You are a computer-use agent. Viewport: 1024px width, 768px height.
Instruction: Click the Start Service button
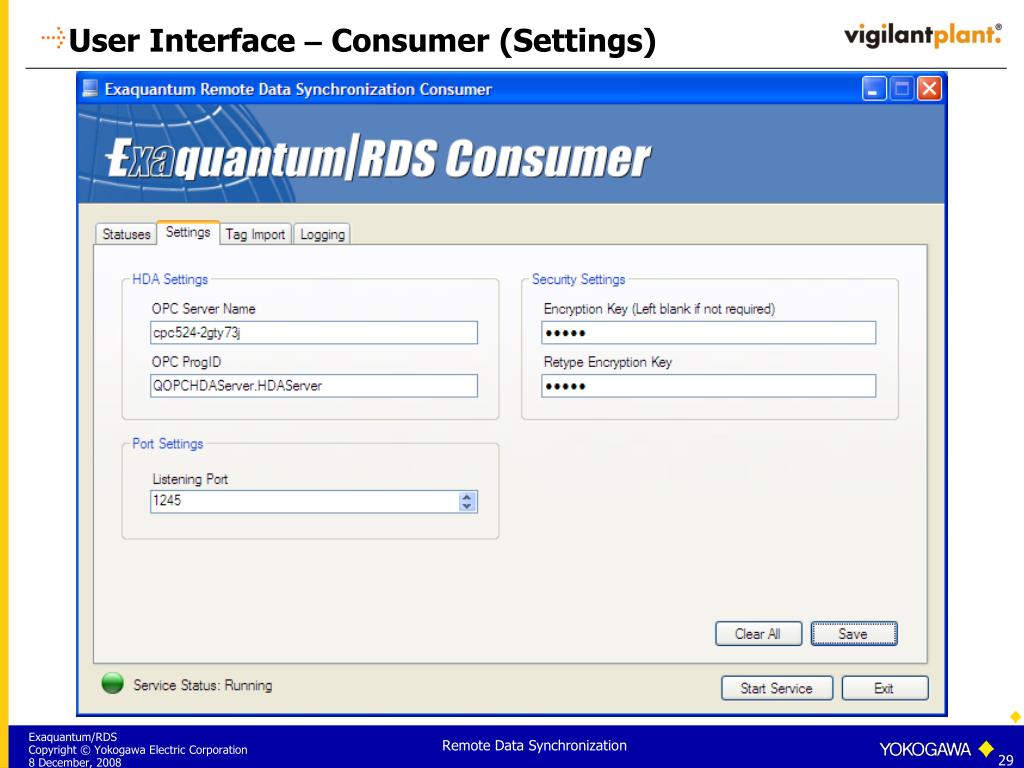[x=776, y=688]
